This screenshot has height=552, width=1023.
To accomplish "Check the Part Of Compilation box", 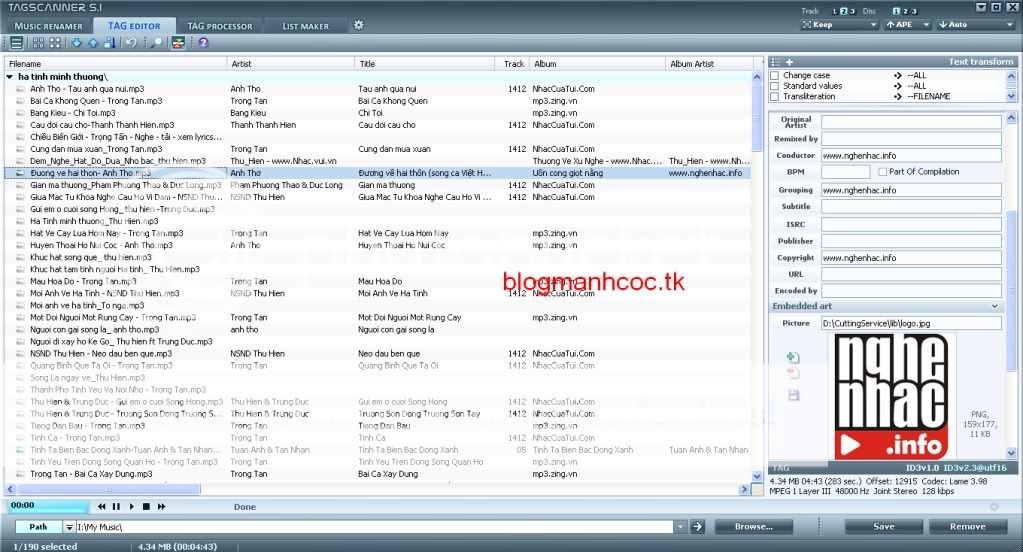I will 882,172.
